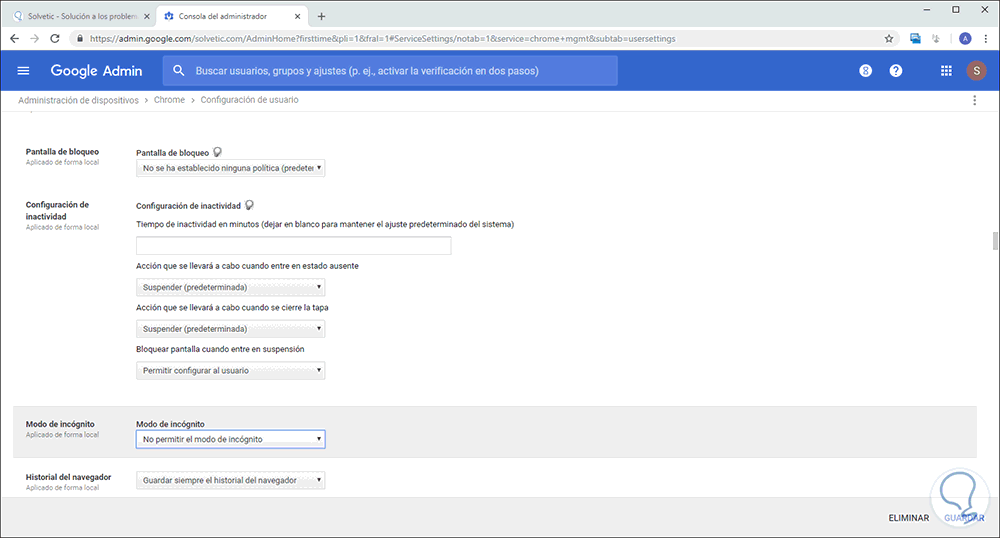Expand the Modo de incógnito dropdown
The height and width of the screenshot is (538, 1000).
231,439
